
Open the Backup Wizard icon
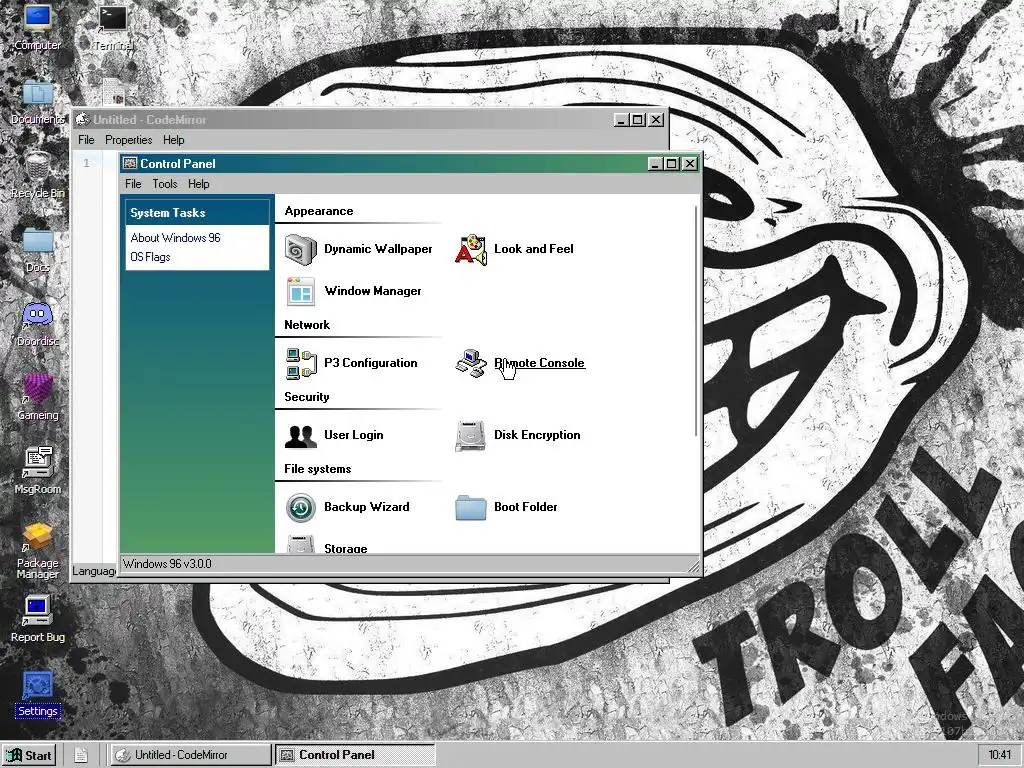pos(300,507)
